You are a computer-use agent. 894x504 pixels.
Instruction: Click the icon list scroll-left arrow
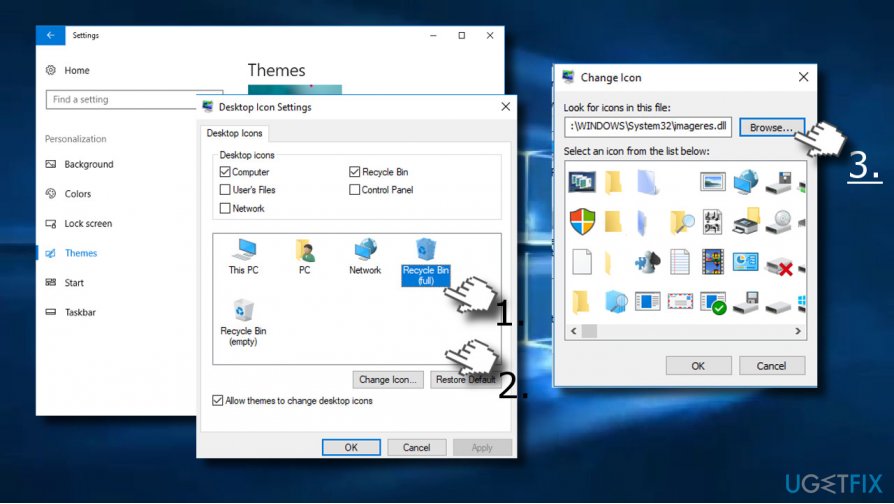tap(573, 331)
